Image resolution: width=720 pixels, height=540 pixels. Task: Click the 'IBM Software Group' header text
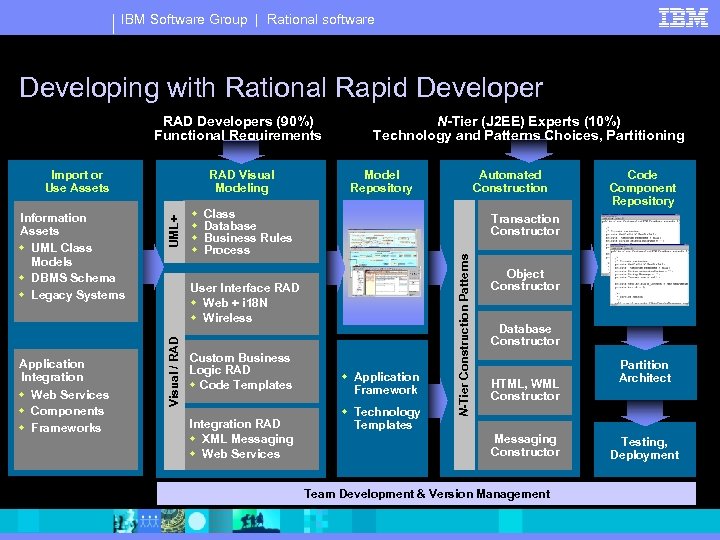pyautogui.click(x=184, y=19)
